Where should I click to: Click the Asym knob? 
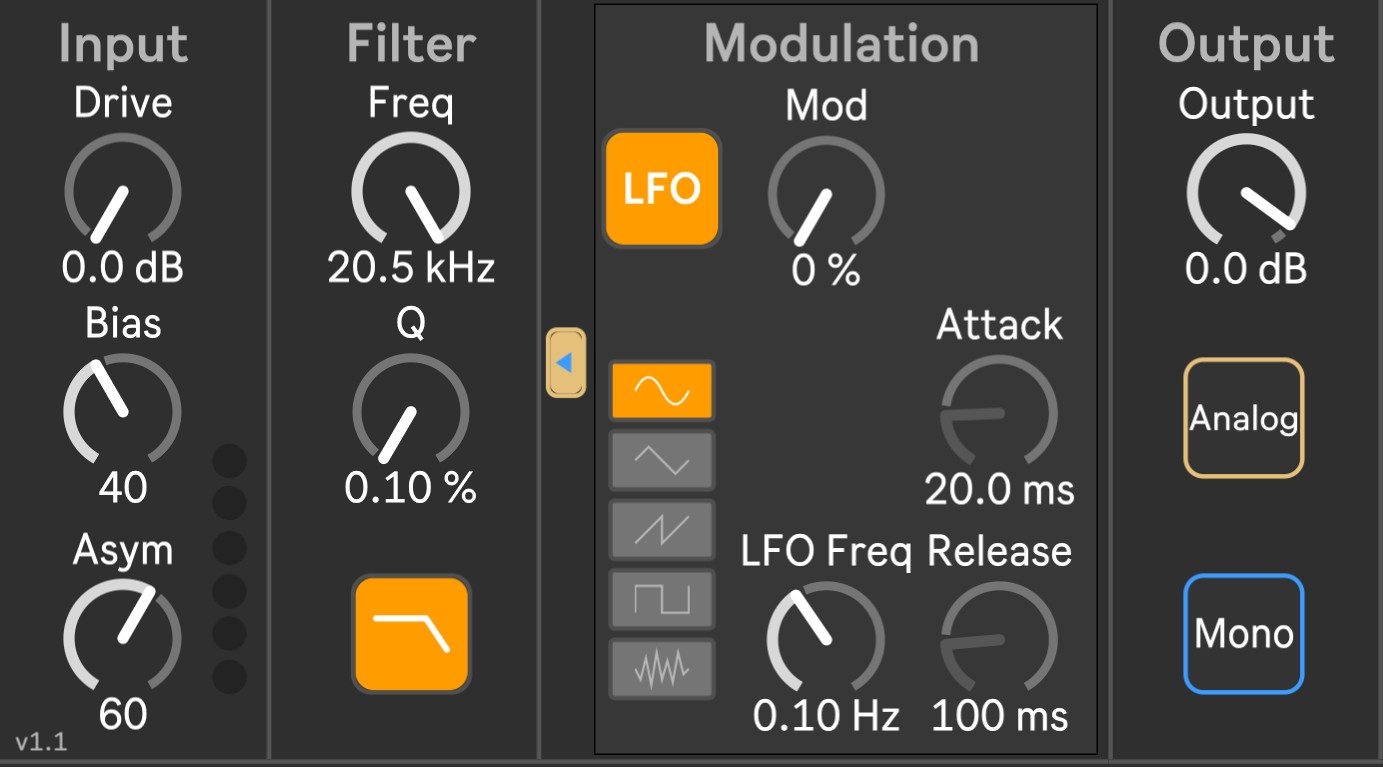123,637
